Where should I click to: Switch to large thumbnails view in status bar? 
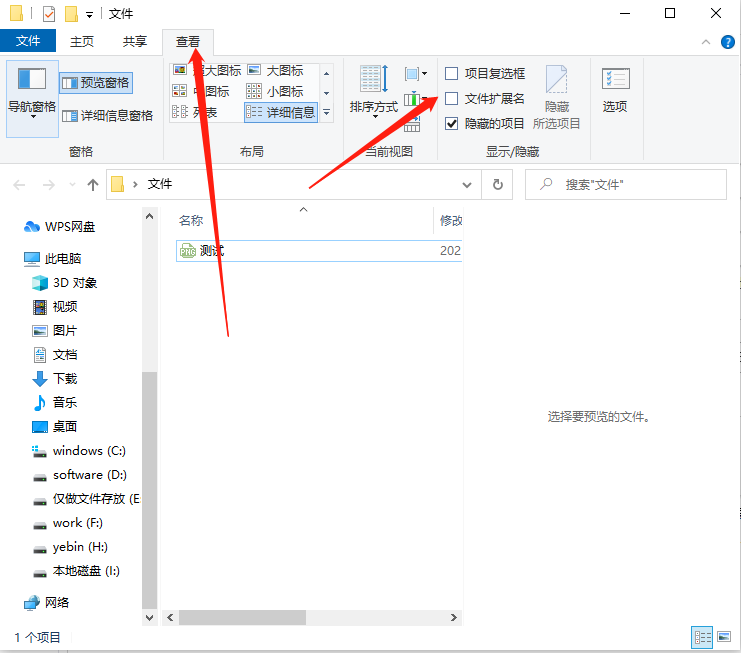click(x=724, y=637)
